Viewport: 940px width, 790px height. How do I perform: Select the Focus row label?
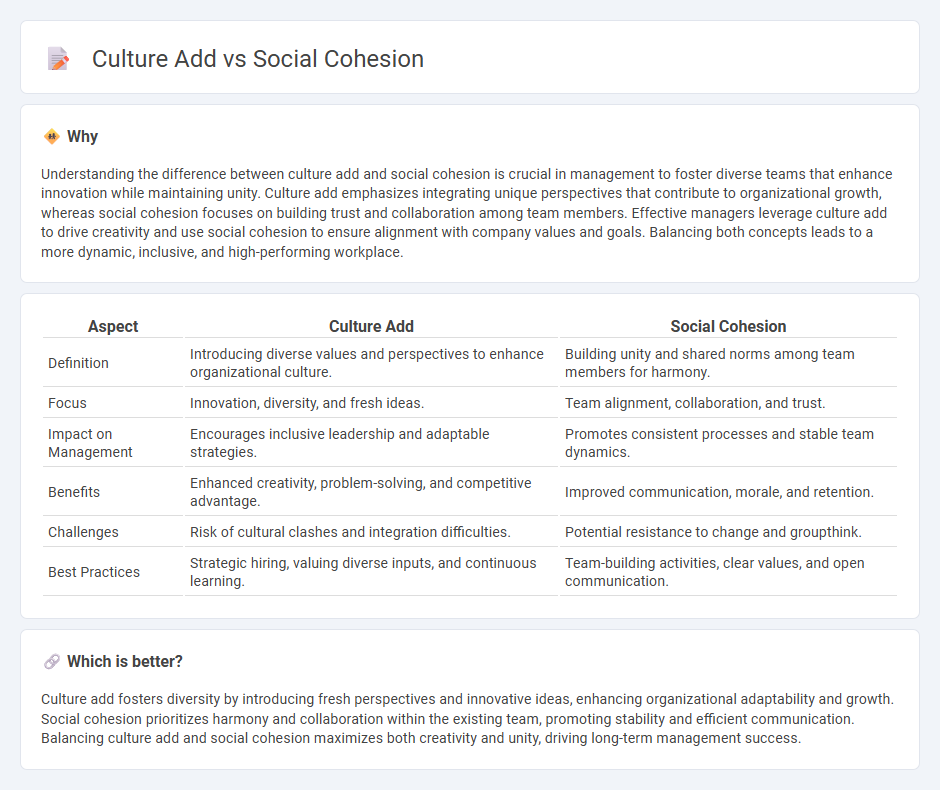pos(67,403)
